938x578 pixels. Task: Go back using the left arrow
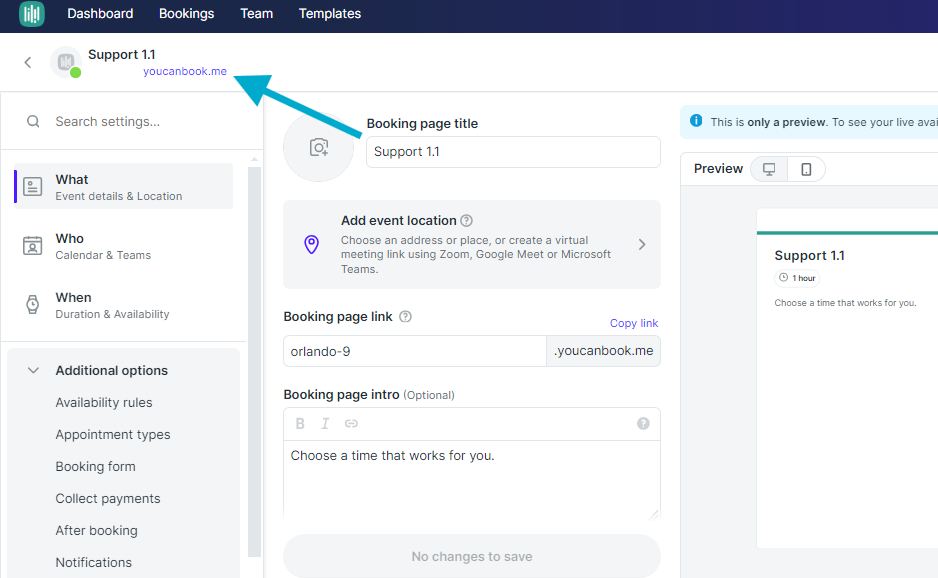pyautogui.click(x=28, y=62)
